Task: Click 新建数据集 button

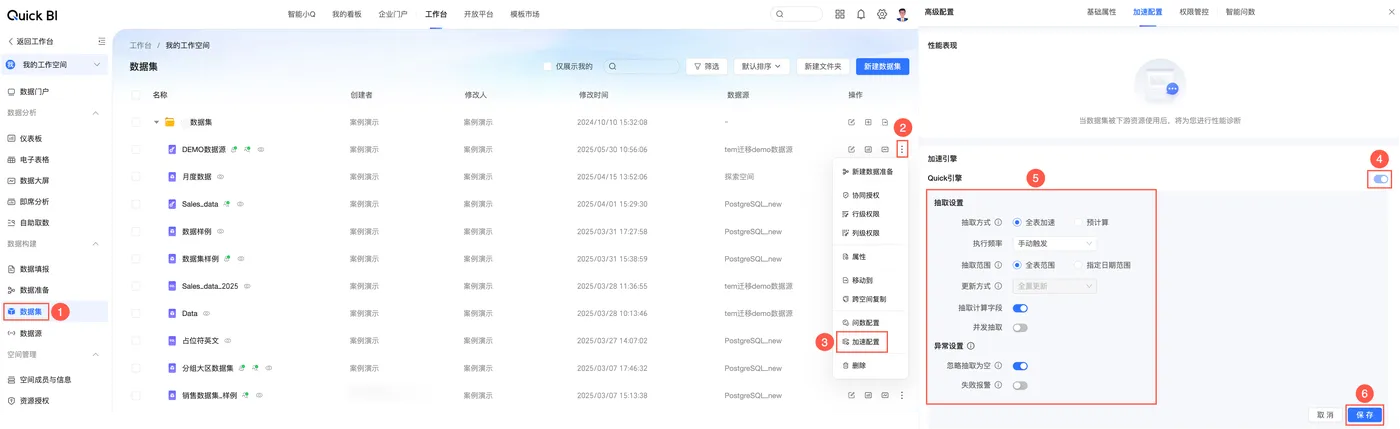Action: 883,66
